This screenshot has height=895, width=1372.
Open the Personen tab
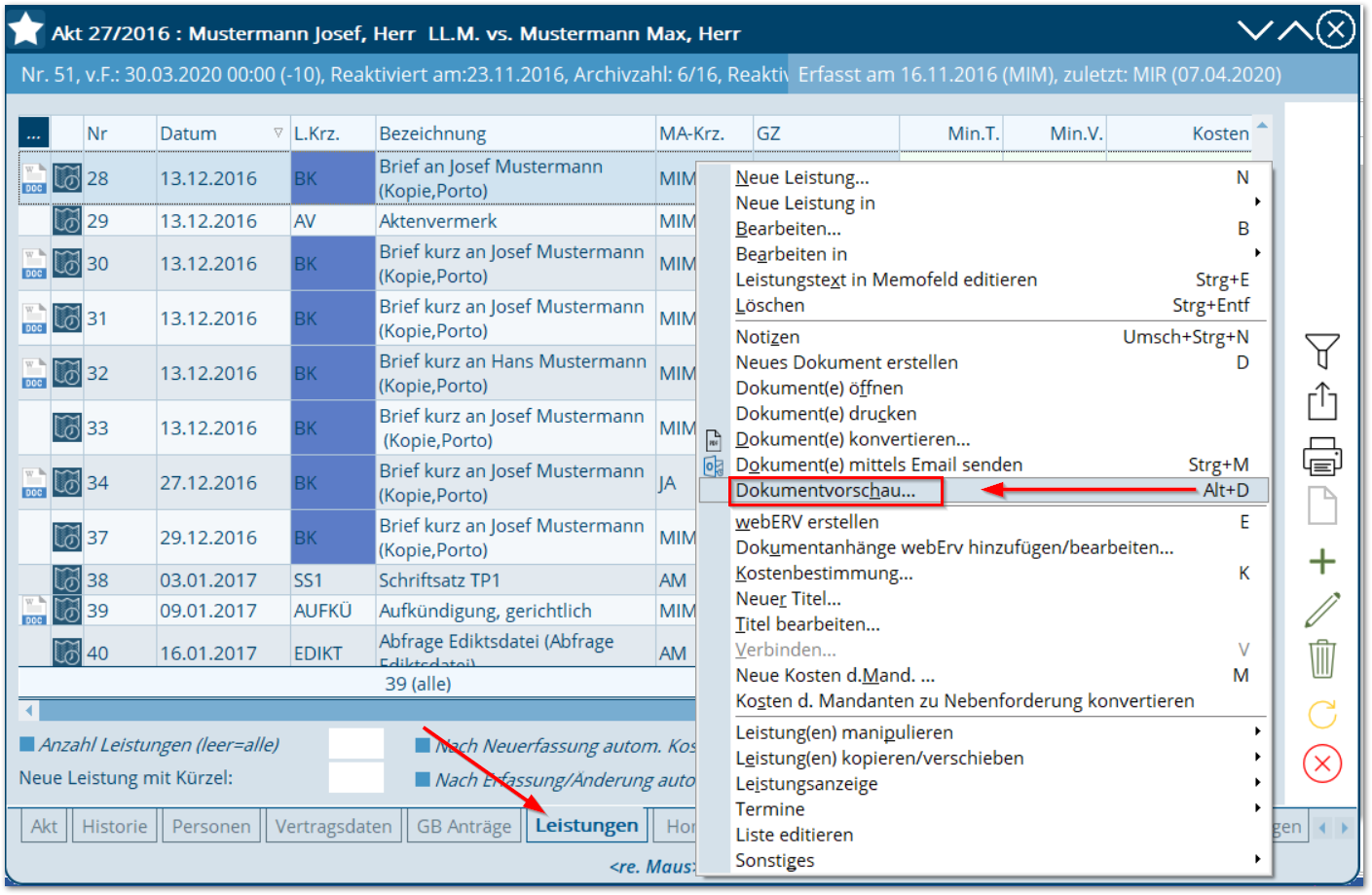click(211, 826)
